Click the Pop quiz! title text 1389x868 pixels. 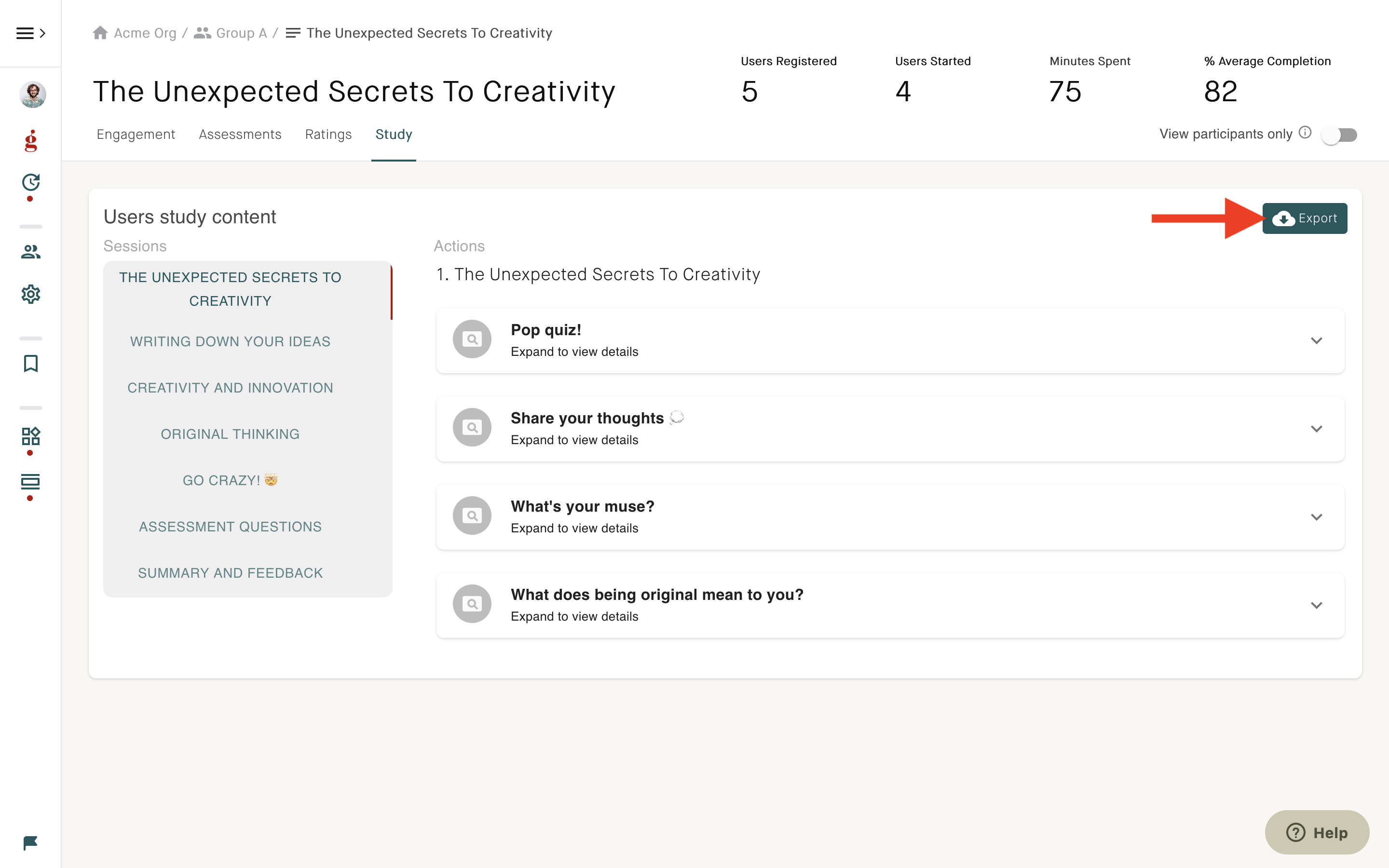point(546,330)
